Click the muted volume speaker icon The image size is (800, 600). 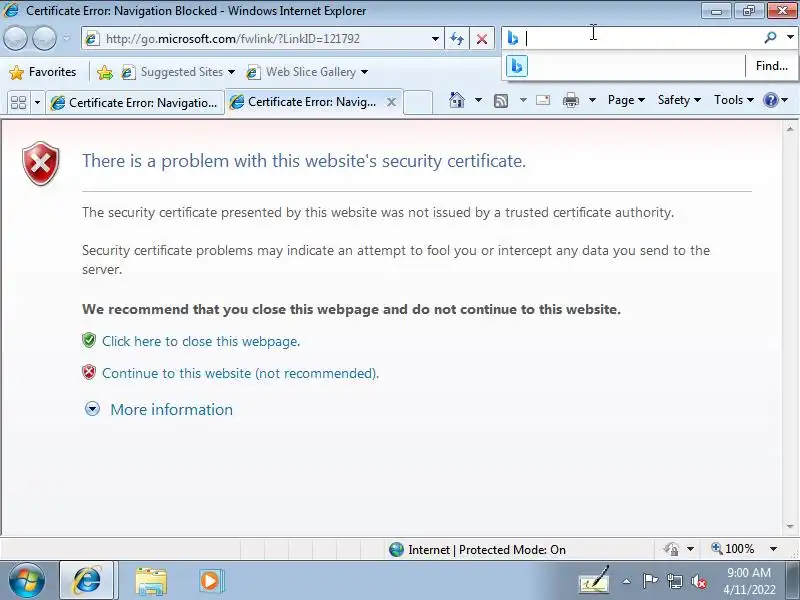[698, 581]
